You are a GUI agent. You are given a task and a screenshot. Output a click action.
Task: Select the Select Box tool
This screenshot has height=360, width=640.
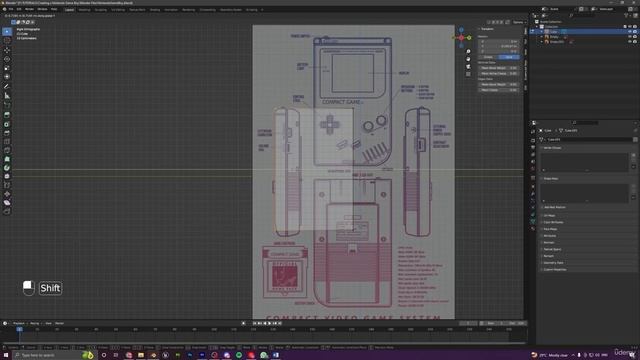tap(7, 31)
